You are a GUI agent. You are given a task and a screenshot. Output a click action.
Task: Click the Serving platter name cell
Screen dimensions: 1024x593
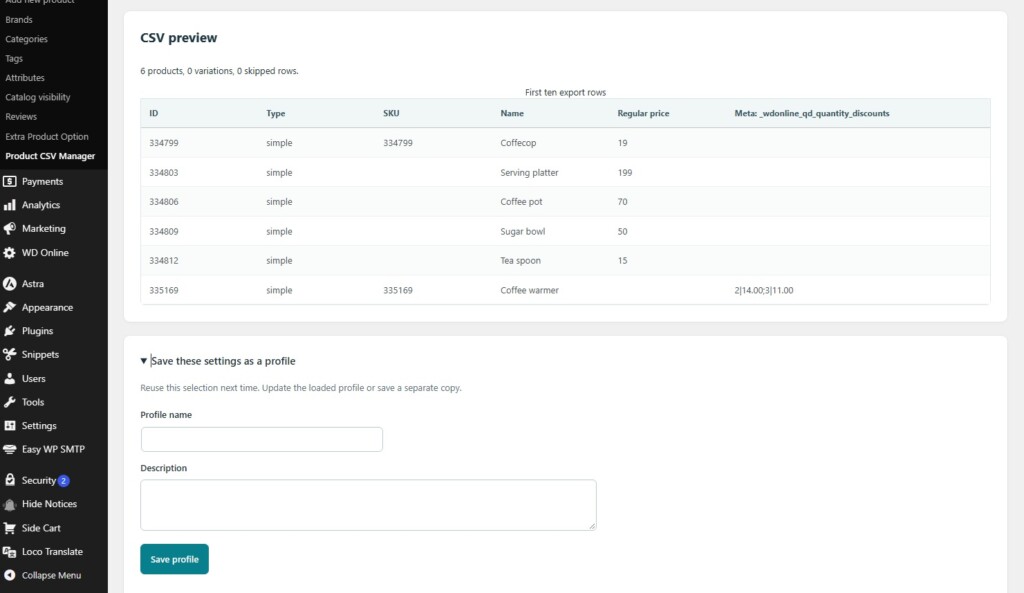[x=529, y=173]
